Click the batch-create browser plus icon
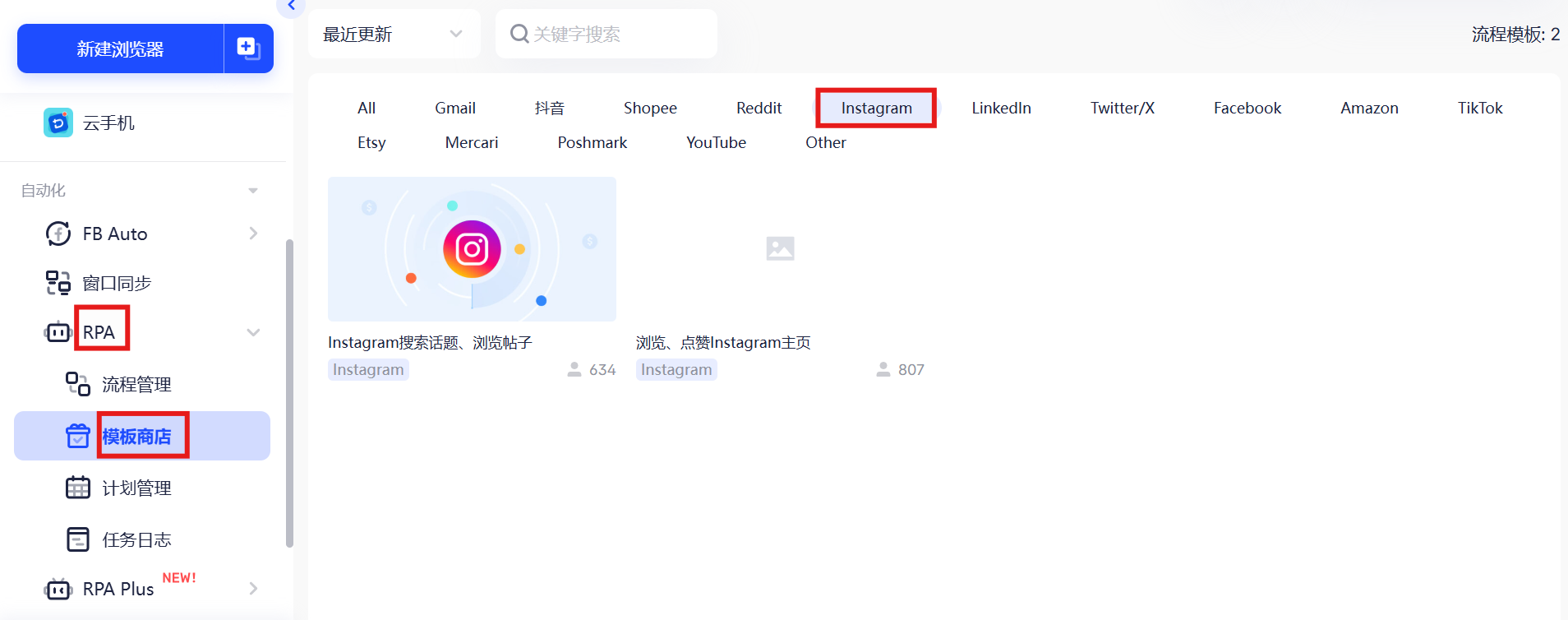Image resolution: width=1568 pixels, height=620 pixels. click(248, 49)
